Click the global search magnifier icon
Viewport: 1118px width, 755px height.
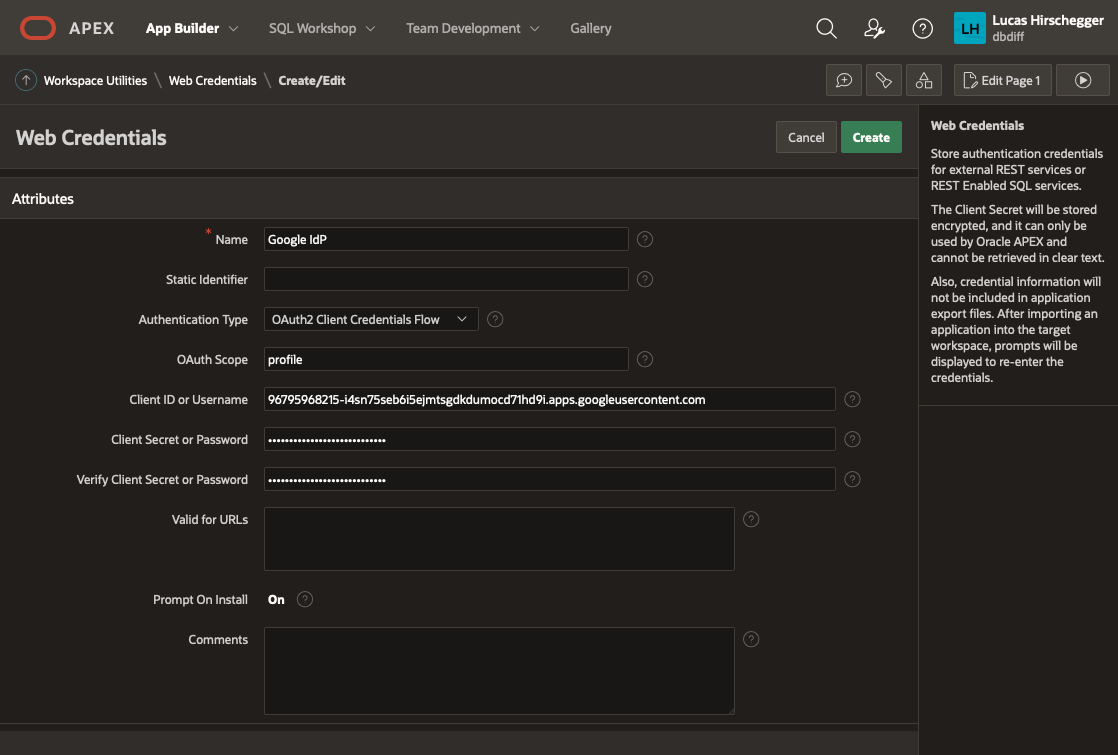[826, 28]
